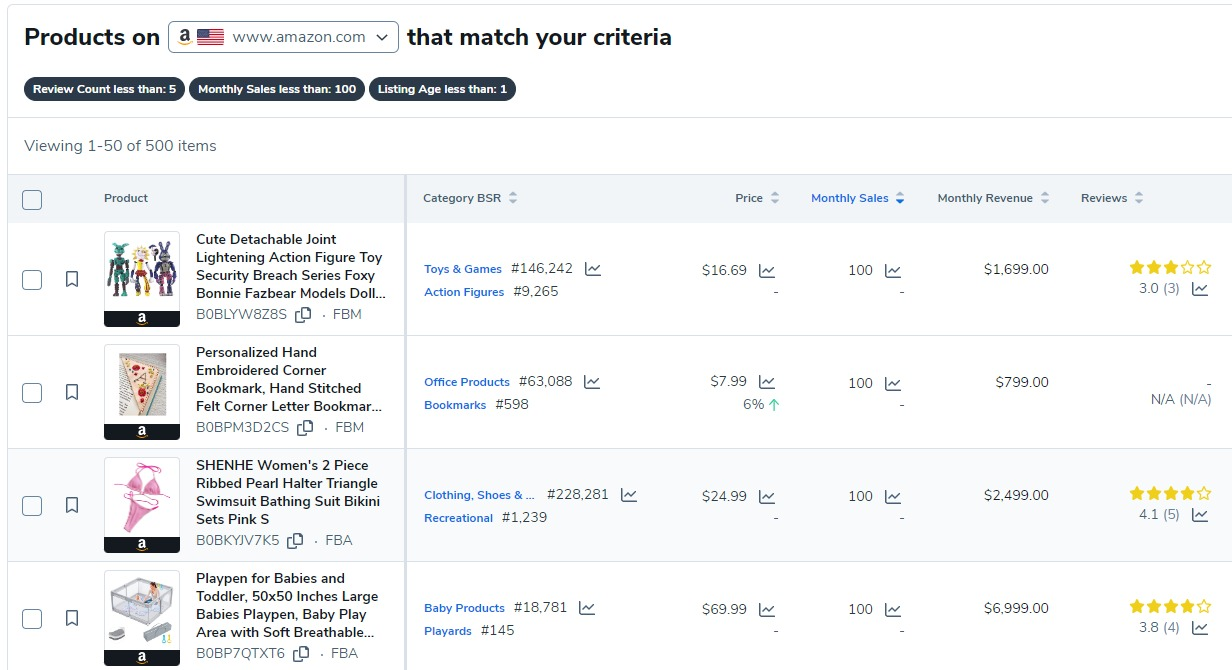Open the pink bikini product thumbnail
The width and height of the screenshot is (1232, 670).
coord(142,497)
